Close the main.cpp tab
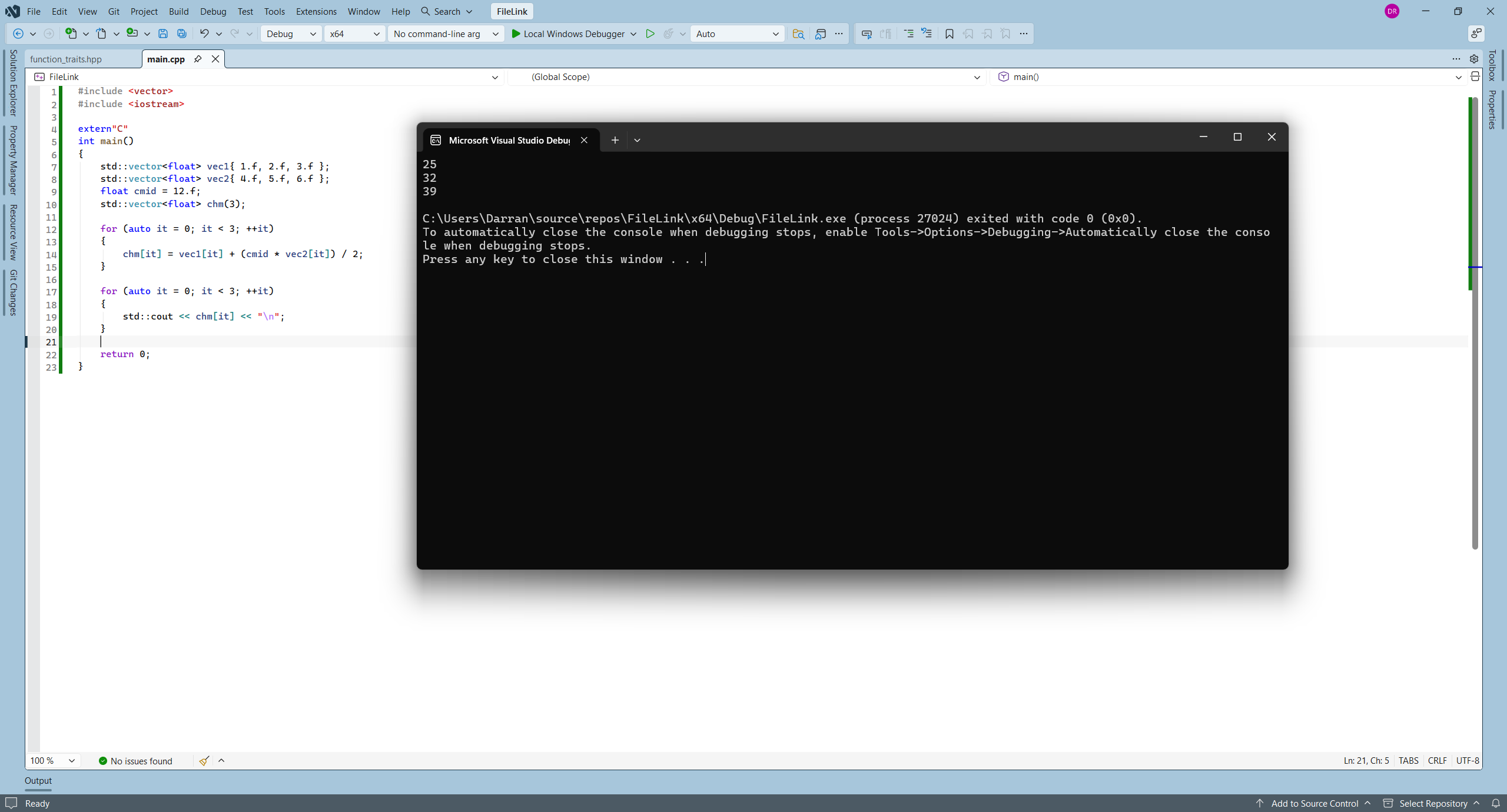 [x=215, y=59]
